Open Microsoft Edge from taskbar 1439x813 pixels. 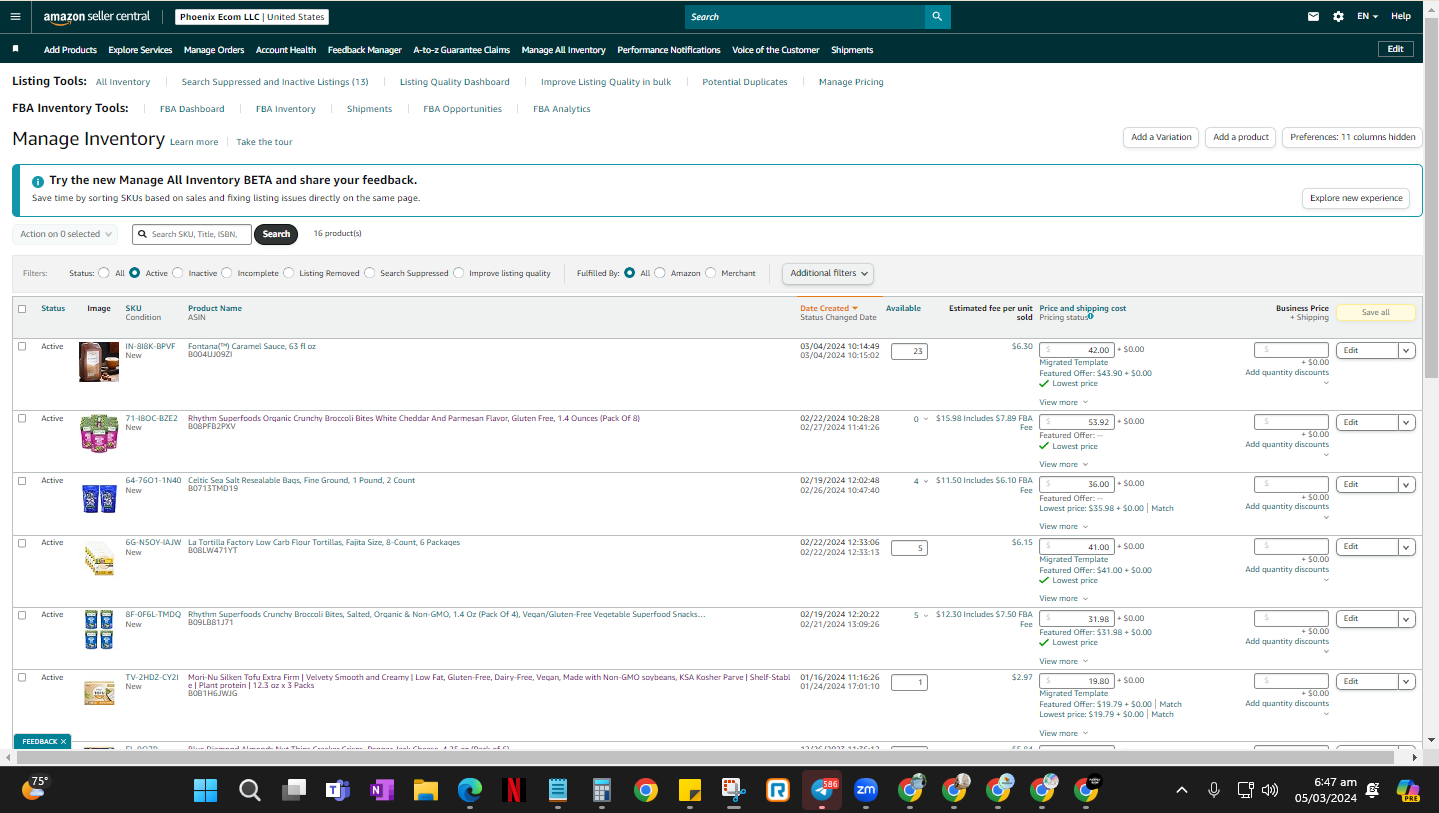click(x=470, y=790)
